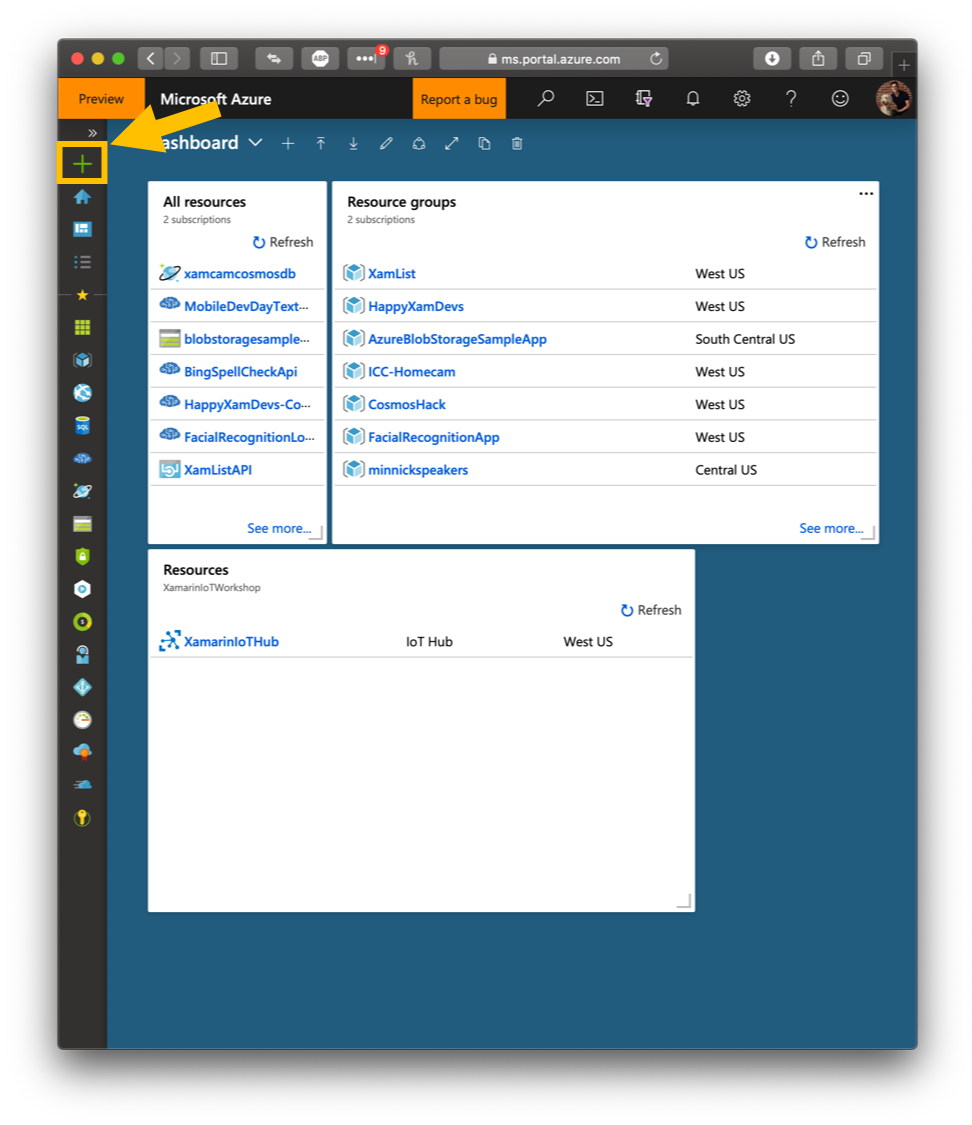Open Resource groups cube icon in sidebar
The height and width of the screenshot is (1125, 972).
pyautogui.click(x=82, y=360)
